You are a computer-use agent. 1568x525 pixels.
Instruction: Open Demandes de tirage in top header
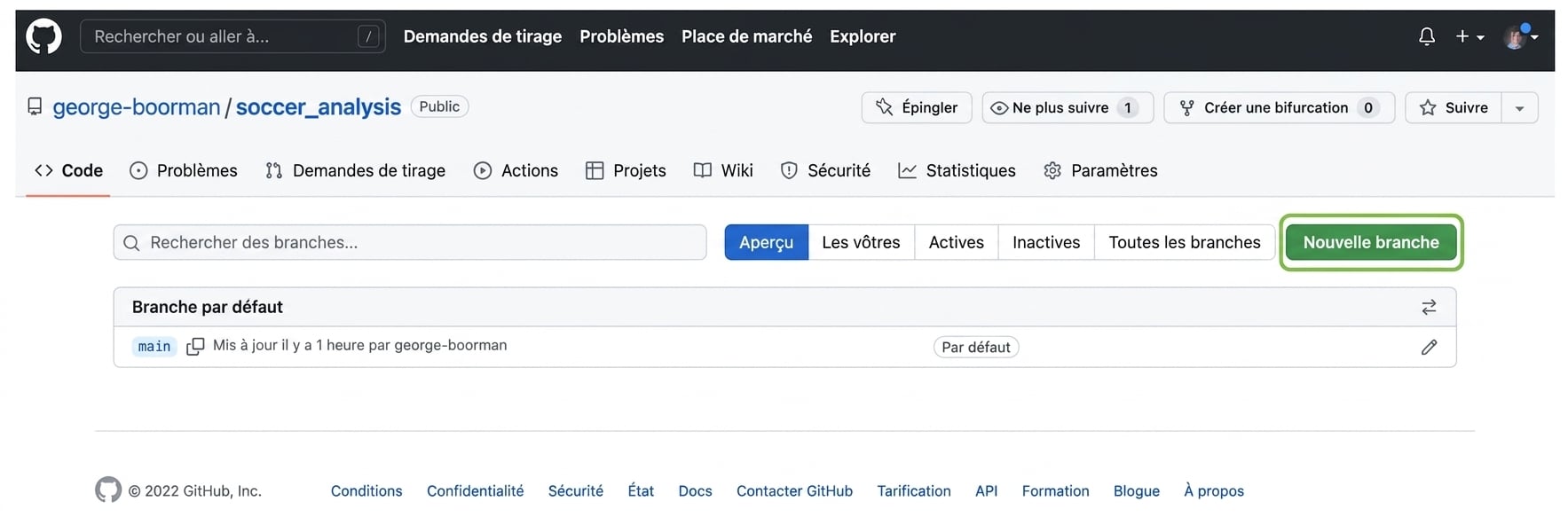click(x=483, y=36)
